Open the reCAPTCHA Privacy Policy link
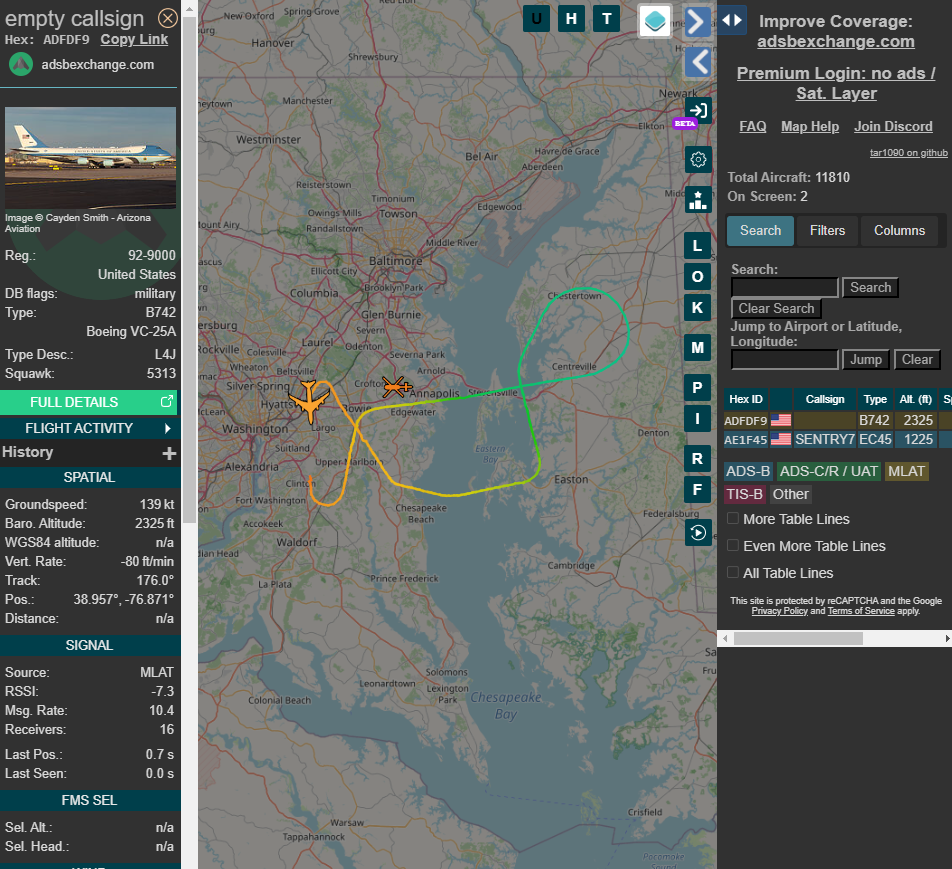The image size is (952, 869). point(780,611)
